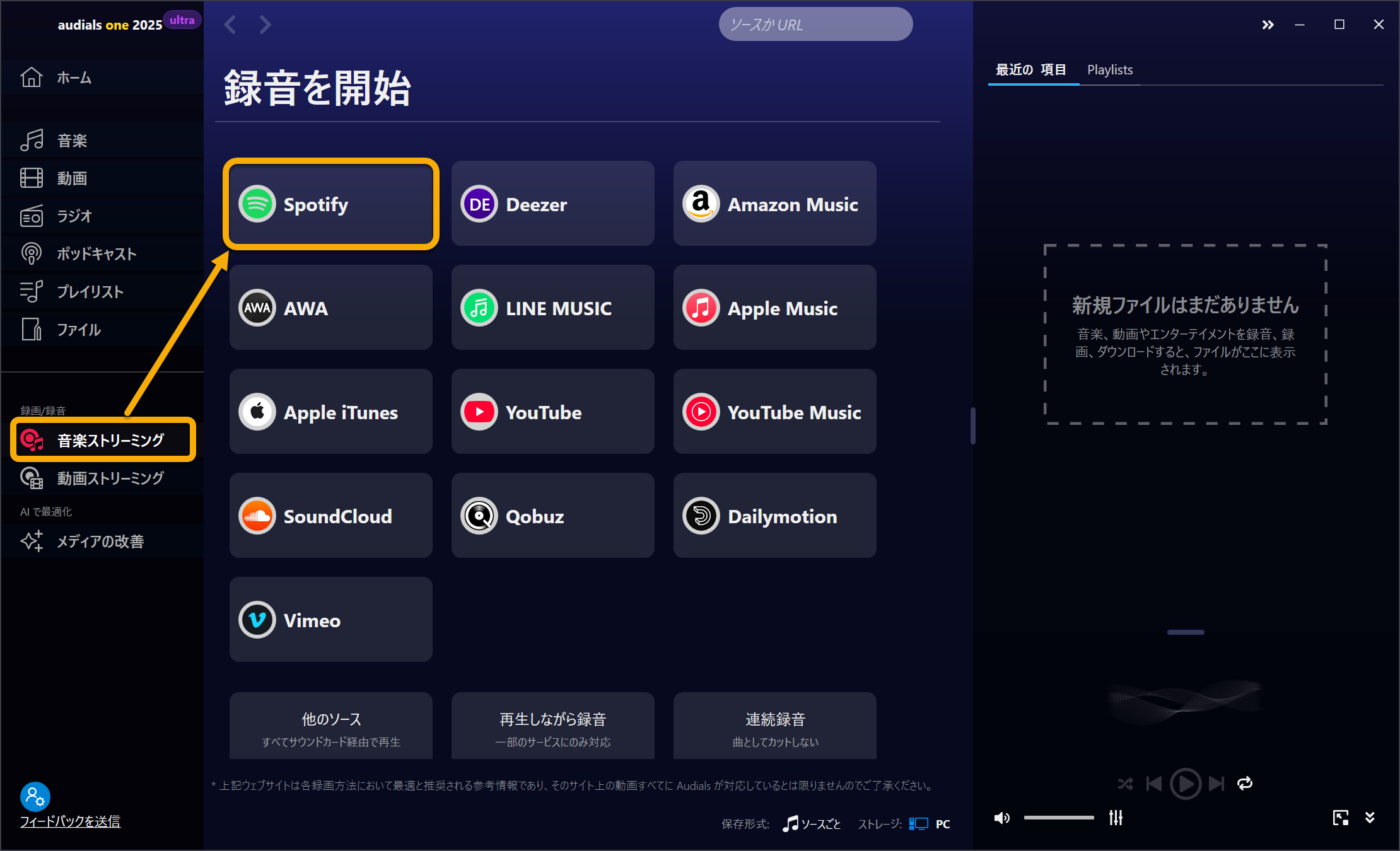The image size is (1400, 851).
Task: Open the ポッドキャスト podcast section
Action: click(102, 254)
